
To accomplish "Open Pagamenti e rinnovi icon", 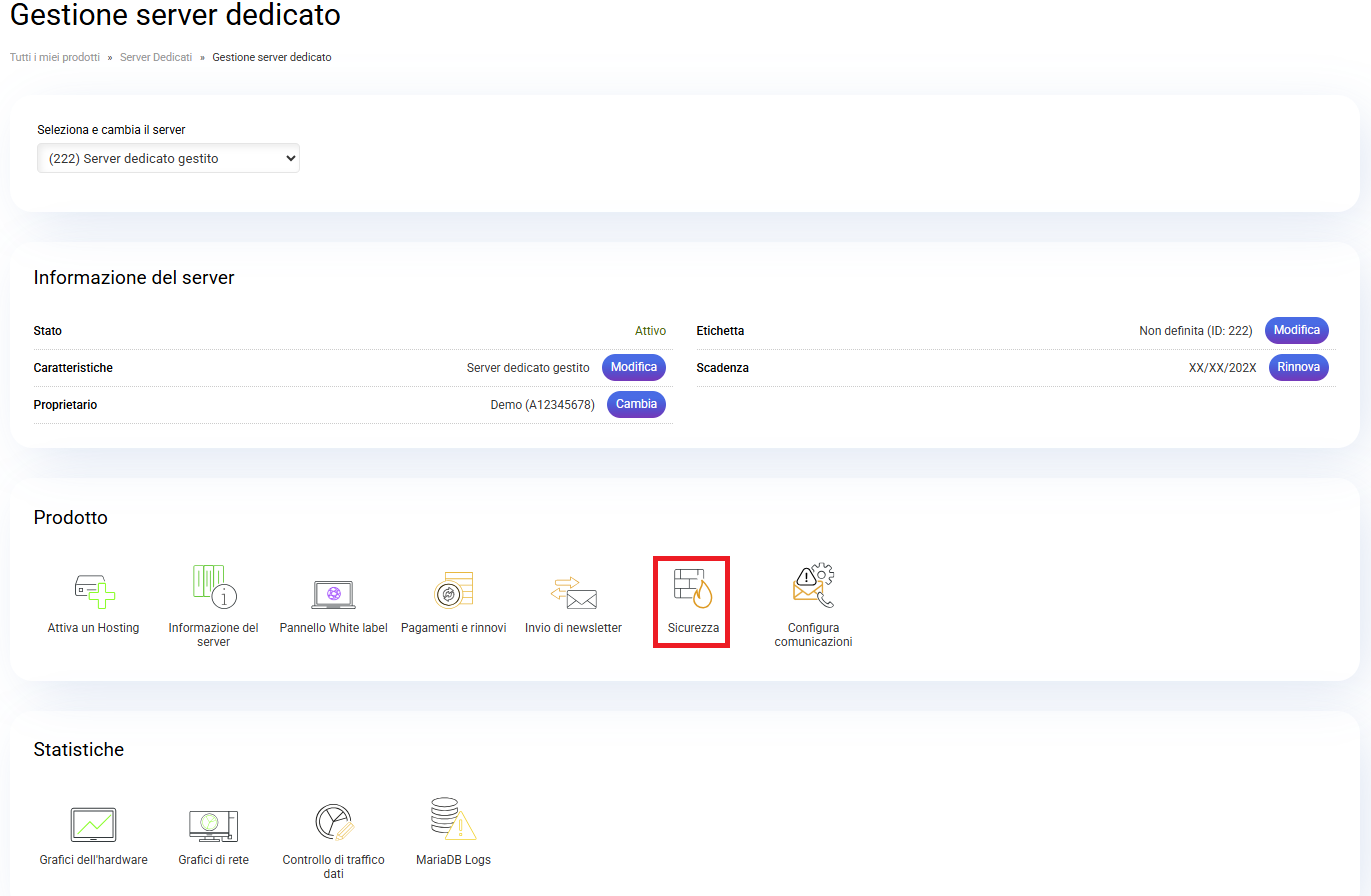I will click(453, 590).
